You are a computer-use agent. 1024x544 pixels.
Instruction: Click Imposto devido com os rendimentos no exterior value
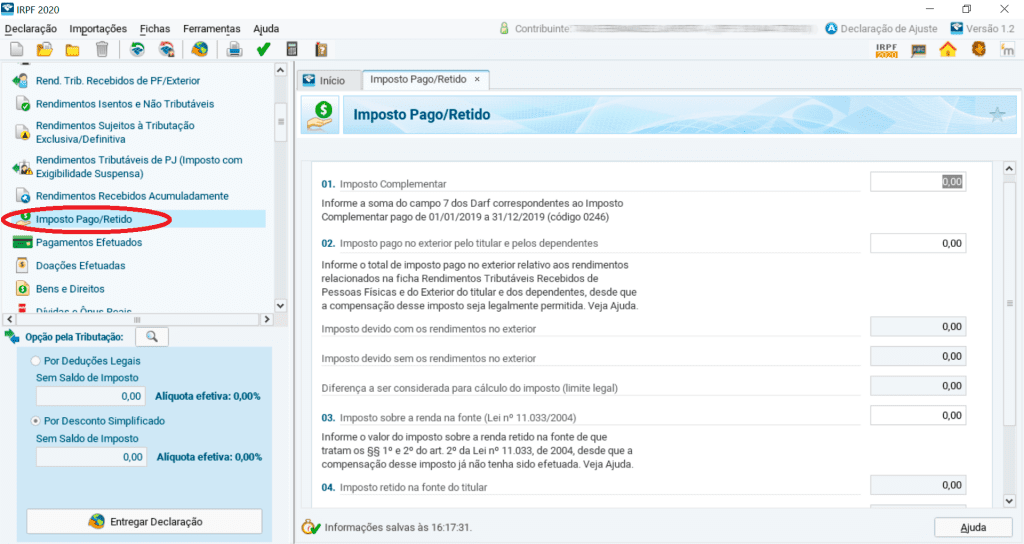(918, 327)
